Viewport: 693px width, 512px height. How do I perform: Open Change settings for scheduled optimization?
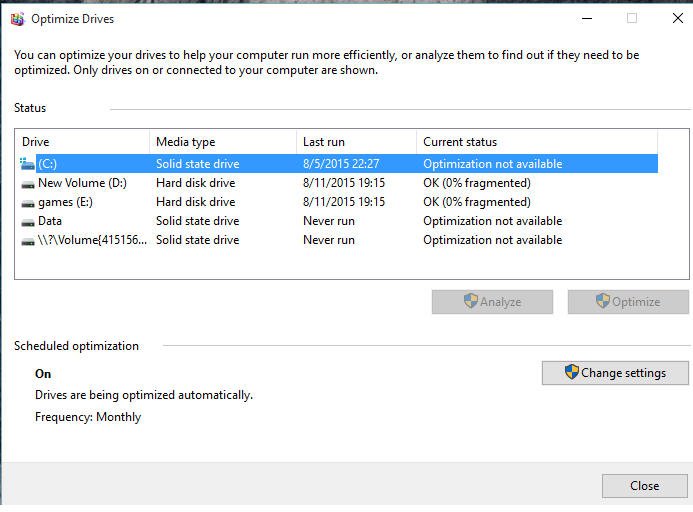(615, 373)
